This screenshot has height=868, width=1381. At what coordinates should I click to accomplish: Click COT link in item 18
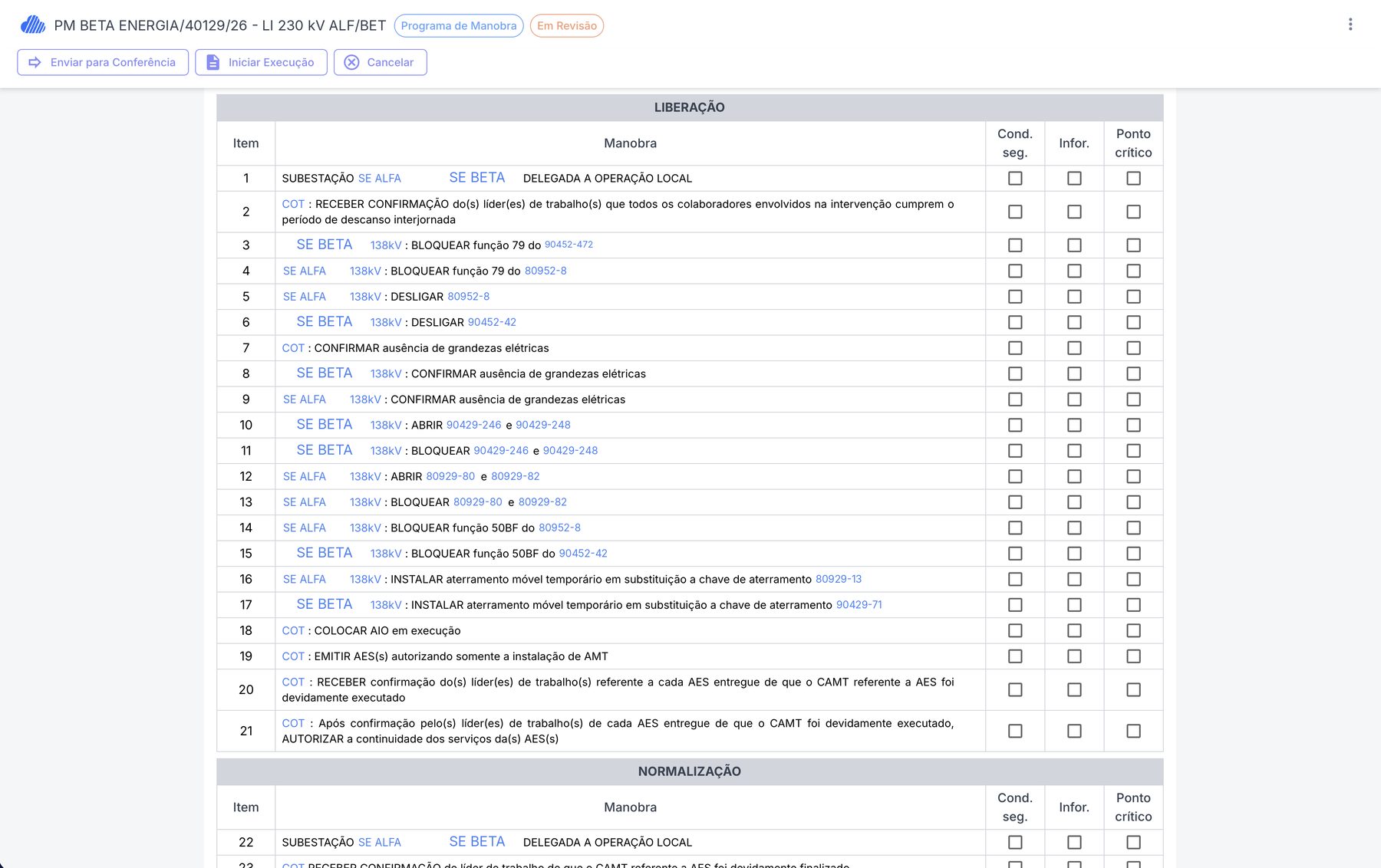pos(293,630)
